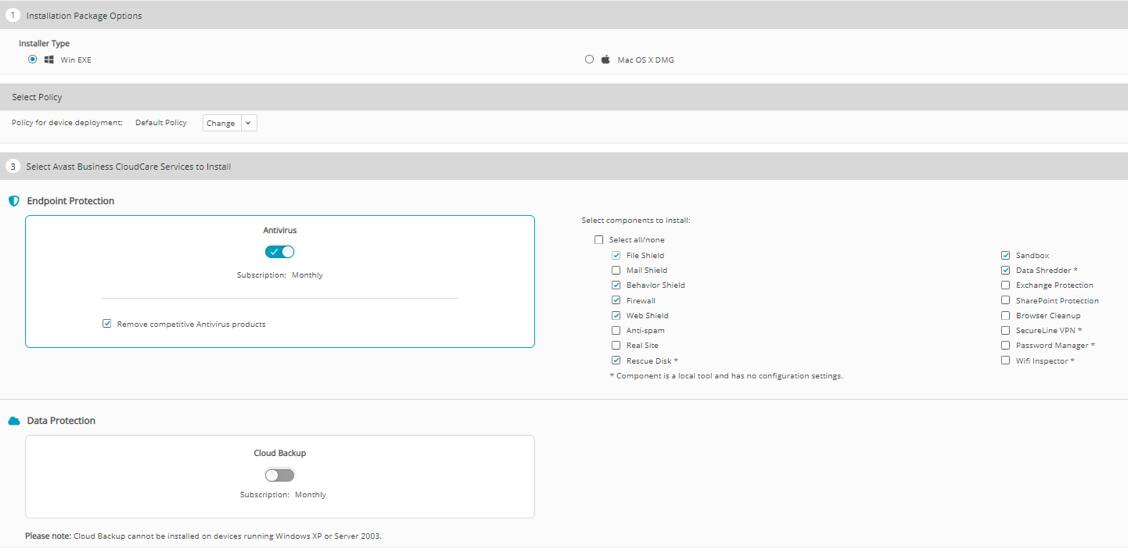Uncheck the Firewall component

[616, 300]
